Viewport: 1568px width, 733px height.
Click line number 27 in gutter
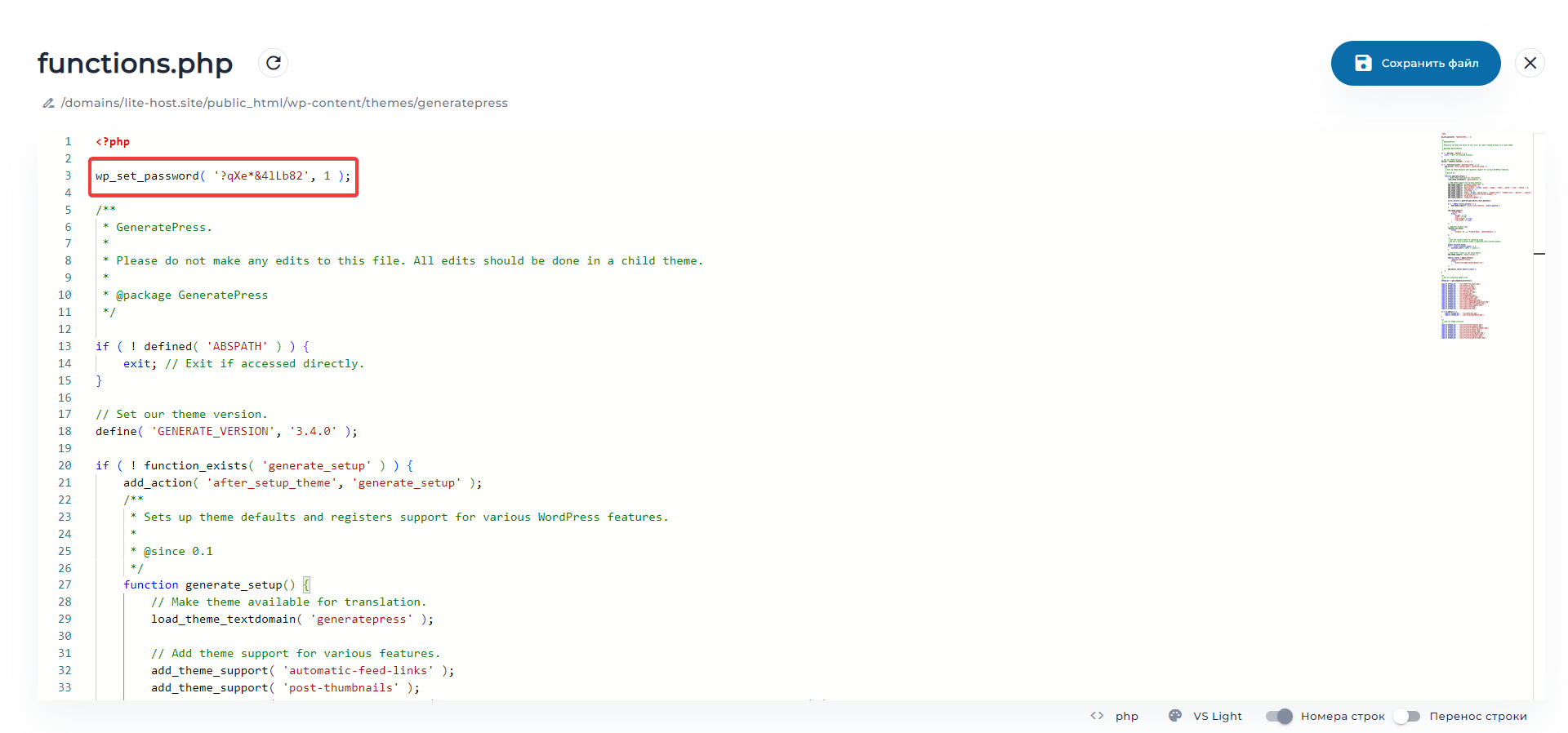tap(65, 585)
